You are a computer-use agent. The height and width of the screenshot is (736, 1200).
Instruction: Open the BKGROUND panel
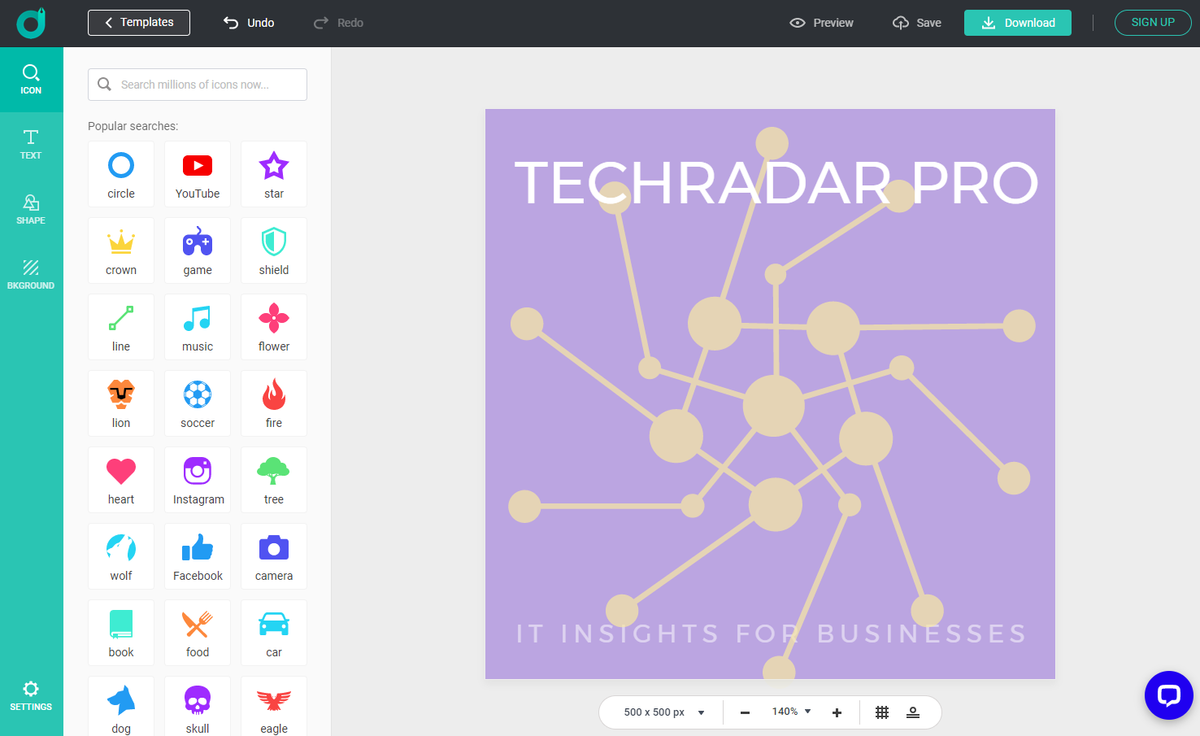pyautogui.click(x=31, y=275)
